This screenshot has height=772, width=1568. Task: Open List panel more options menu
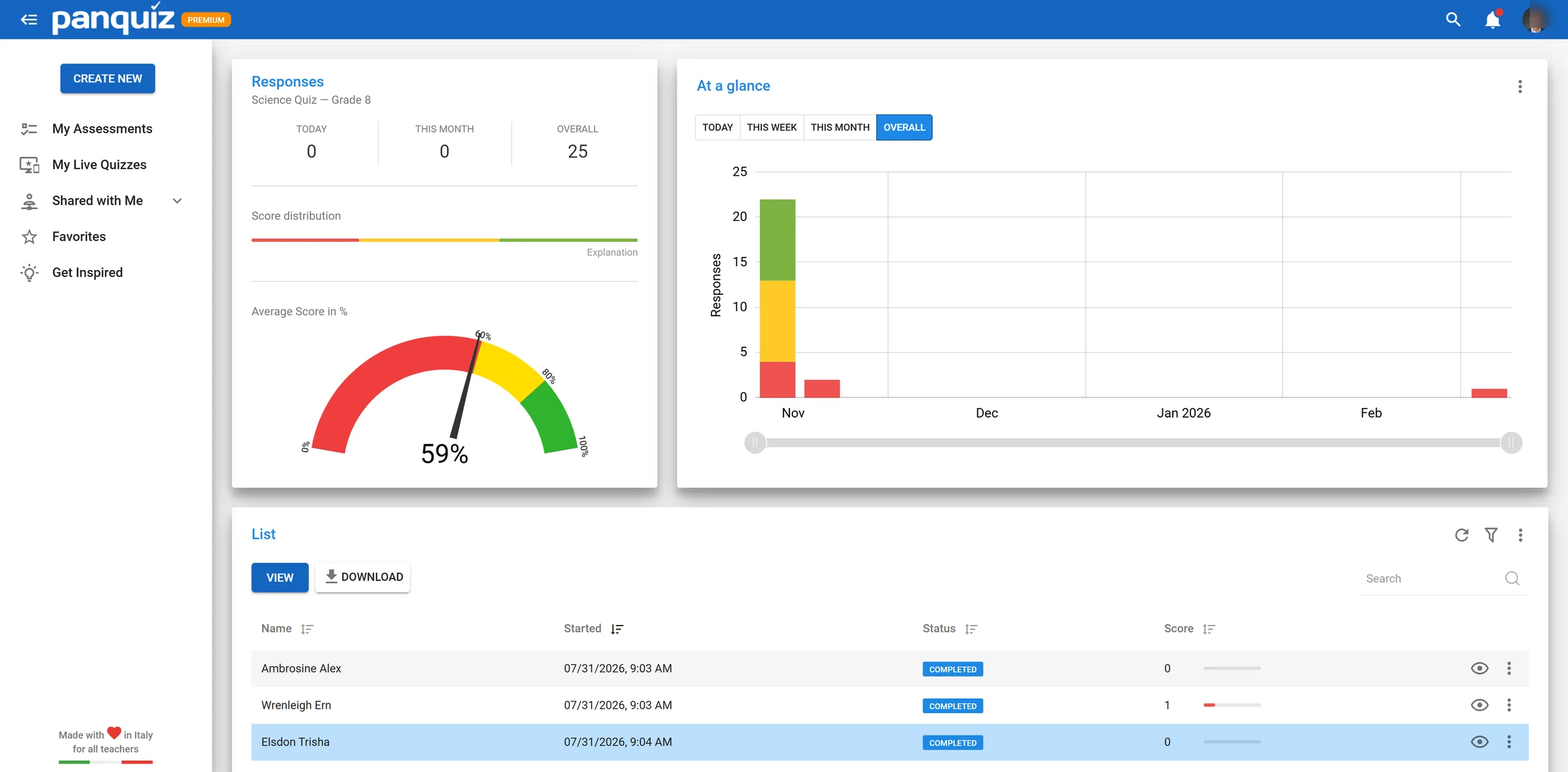(1520, 535)
